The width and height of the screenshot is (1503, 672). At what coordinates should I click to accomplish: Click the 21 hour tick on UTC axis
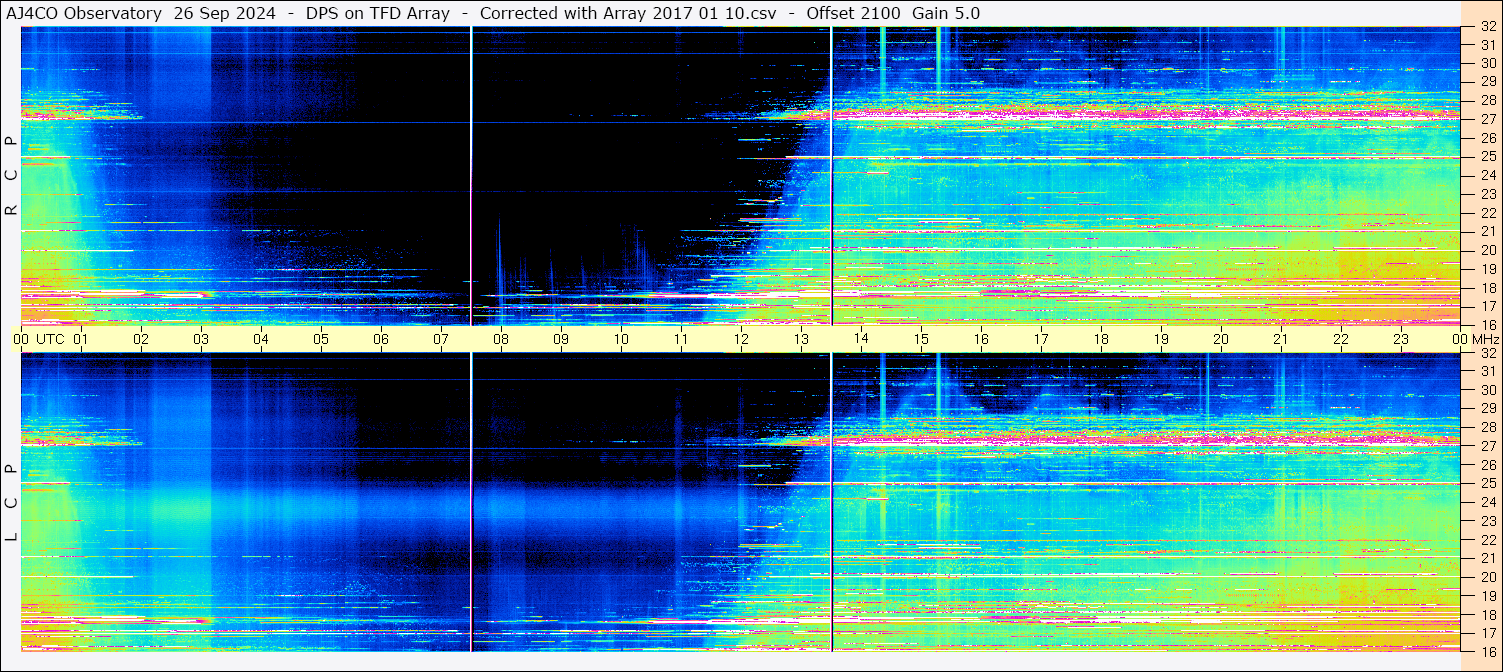tap(1280, 339)
